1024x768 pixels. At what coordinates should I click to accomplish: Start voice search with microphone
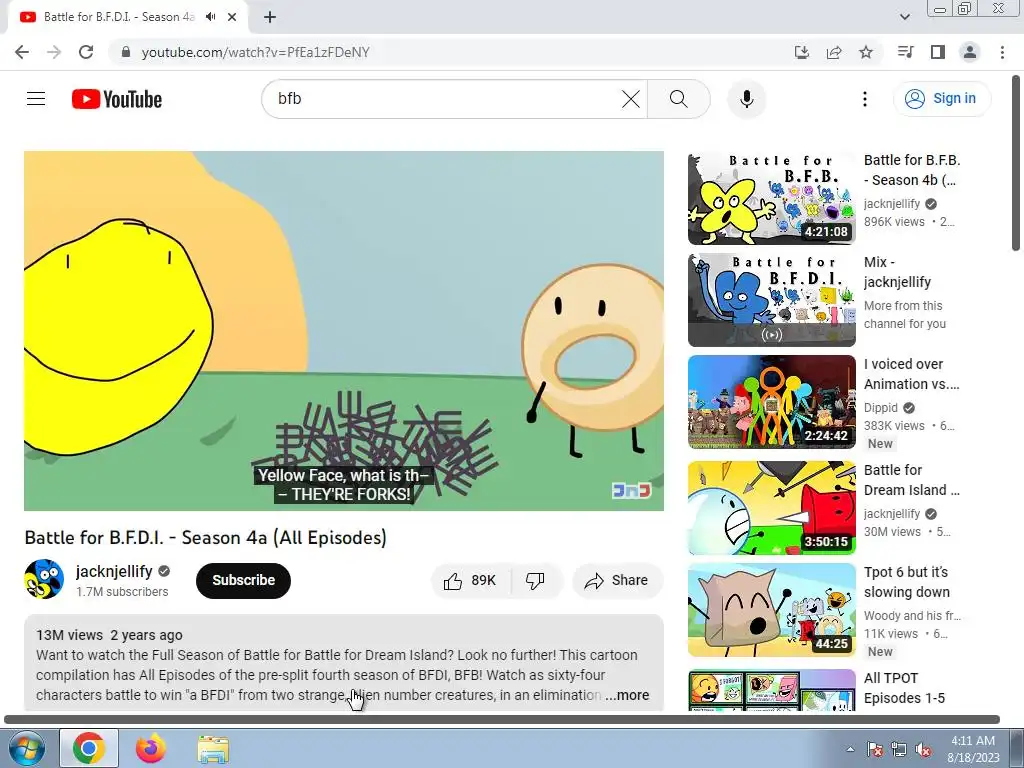[x=746, y=99]
